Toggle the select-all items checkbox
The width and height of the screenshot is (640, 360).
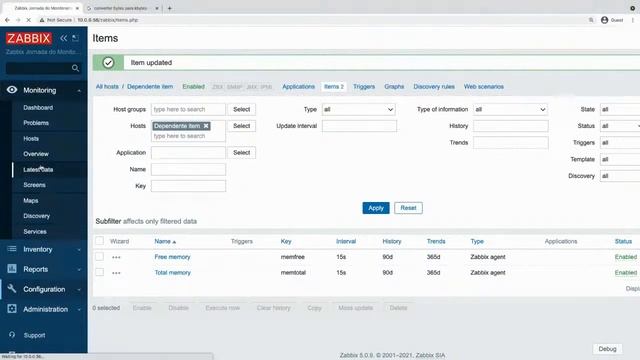[100, 241]
